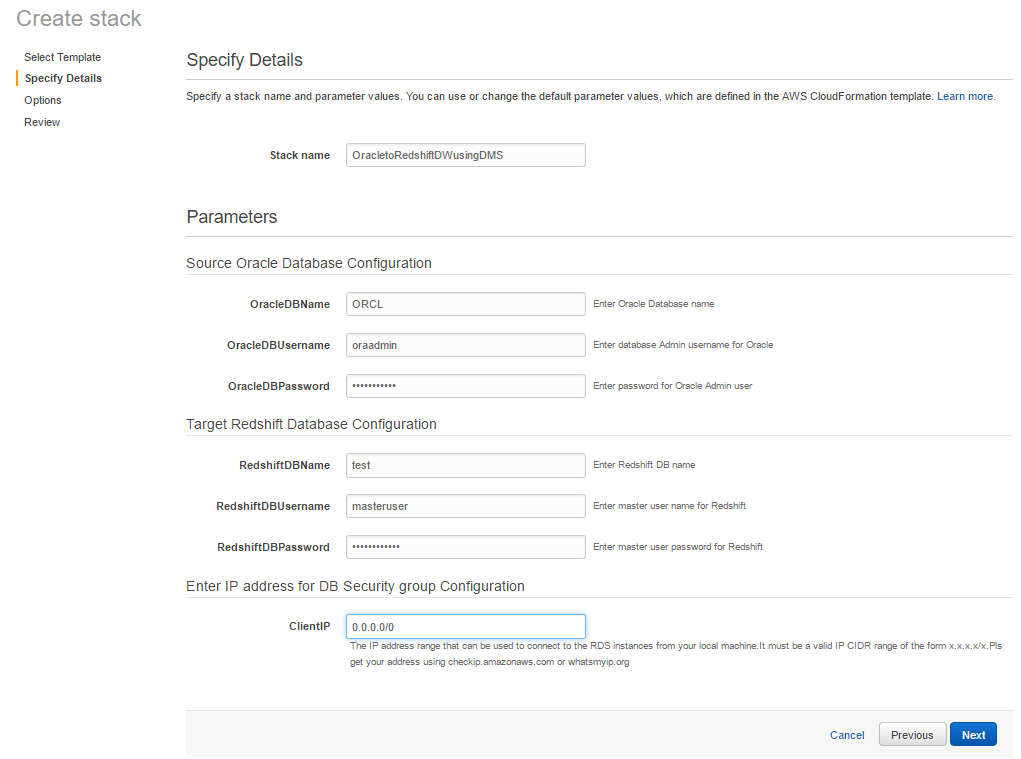1021x759 pixels.
Task: Click the Stack name input field
Action: pos(465,154)
